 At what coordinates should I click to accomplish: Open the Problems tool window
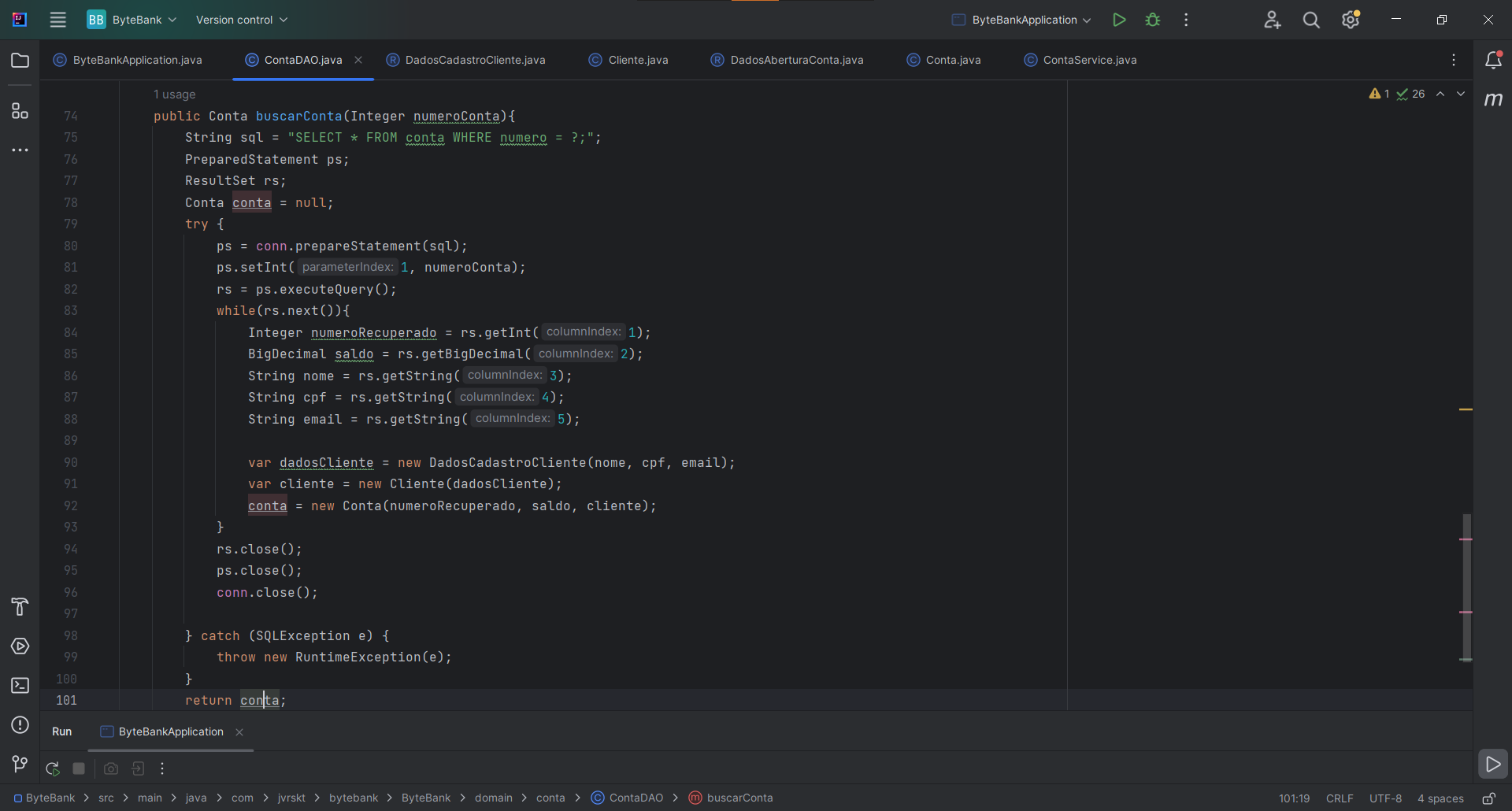tap(20, 725)
